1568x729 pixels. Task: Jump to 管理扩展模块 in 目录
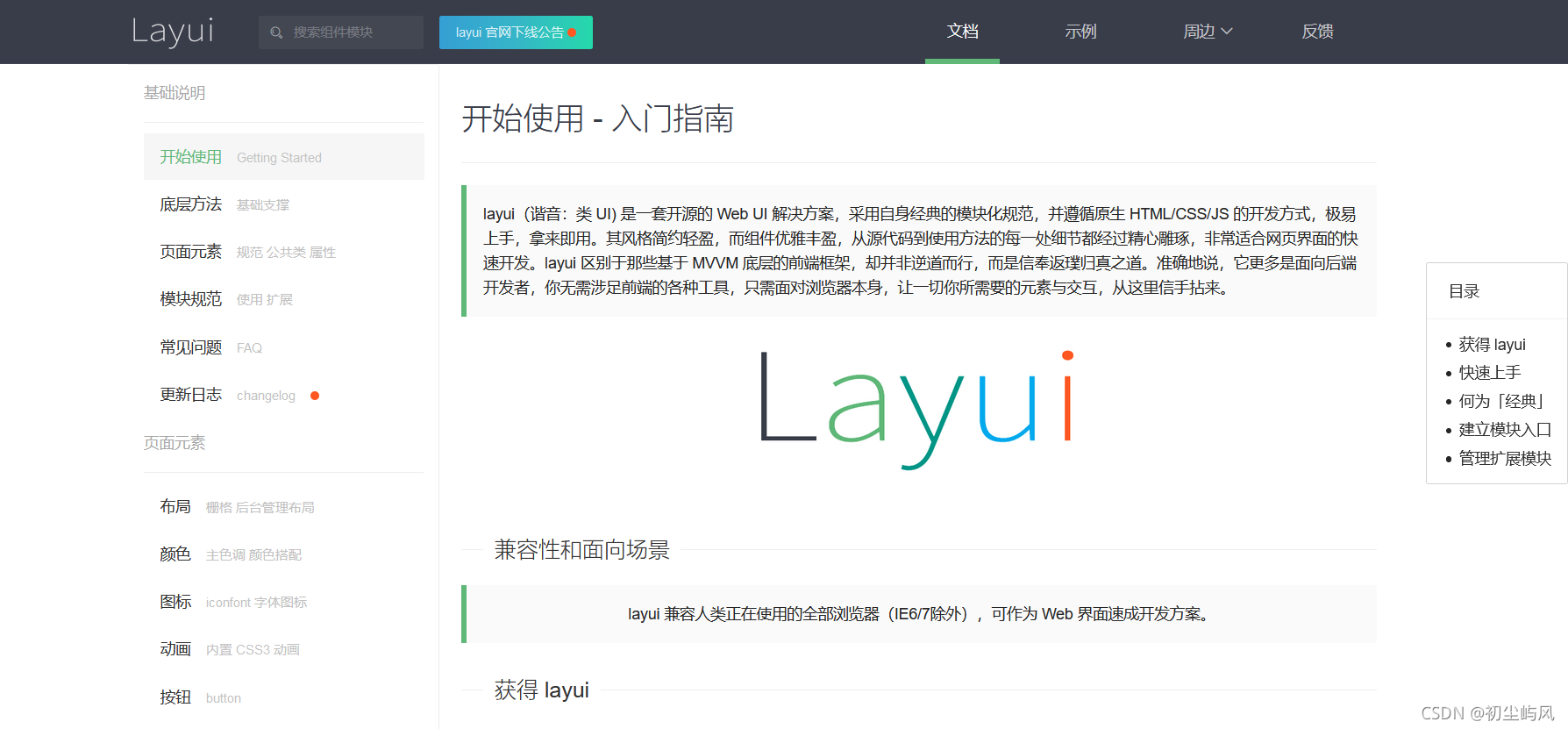[1505, 458]
